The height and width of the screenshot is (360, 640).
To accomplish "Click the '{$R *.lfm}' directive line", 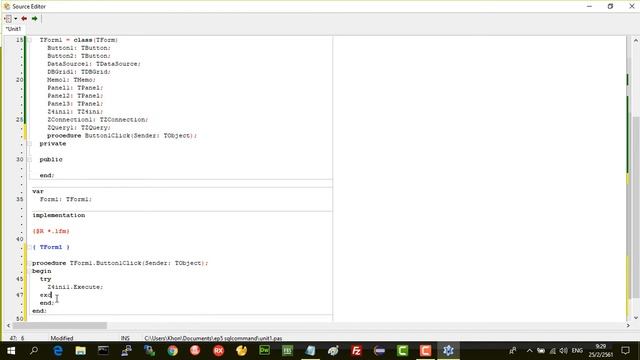I will click(51, 231).
